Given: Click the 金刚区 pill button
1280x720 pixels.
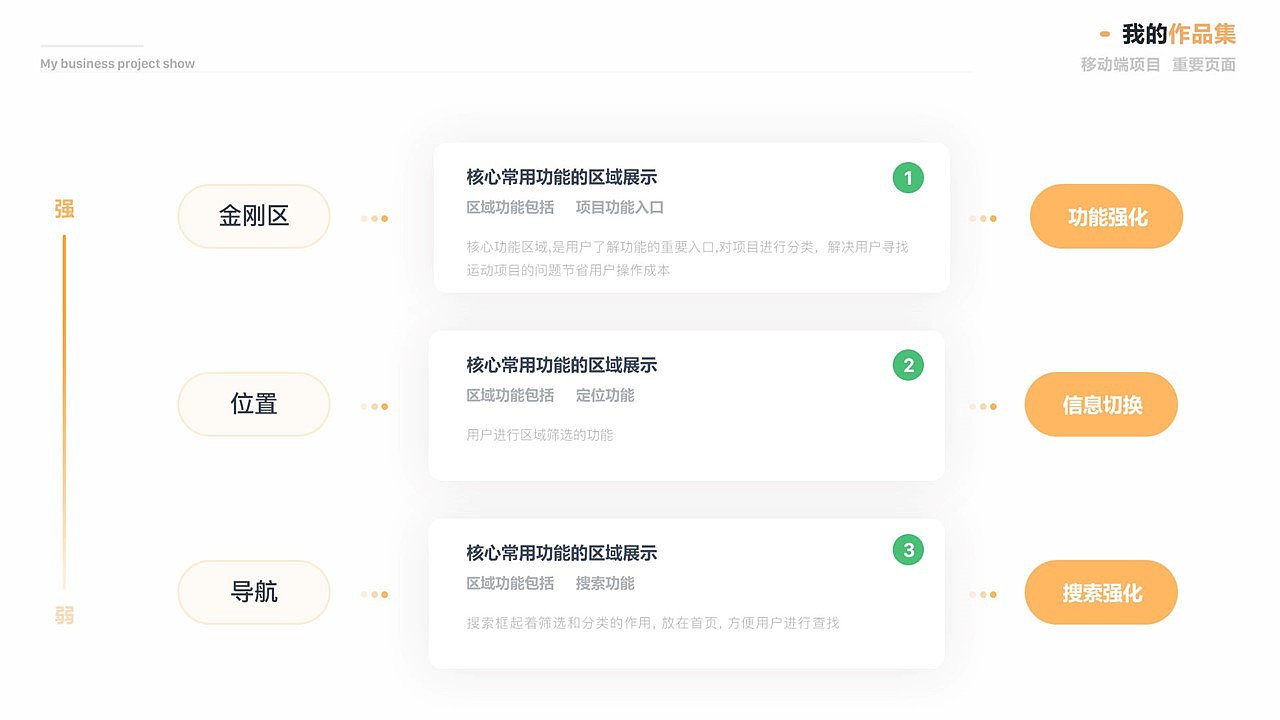Looking at the screenshot, I should 254,216.
